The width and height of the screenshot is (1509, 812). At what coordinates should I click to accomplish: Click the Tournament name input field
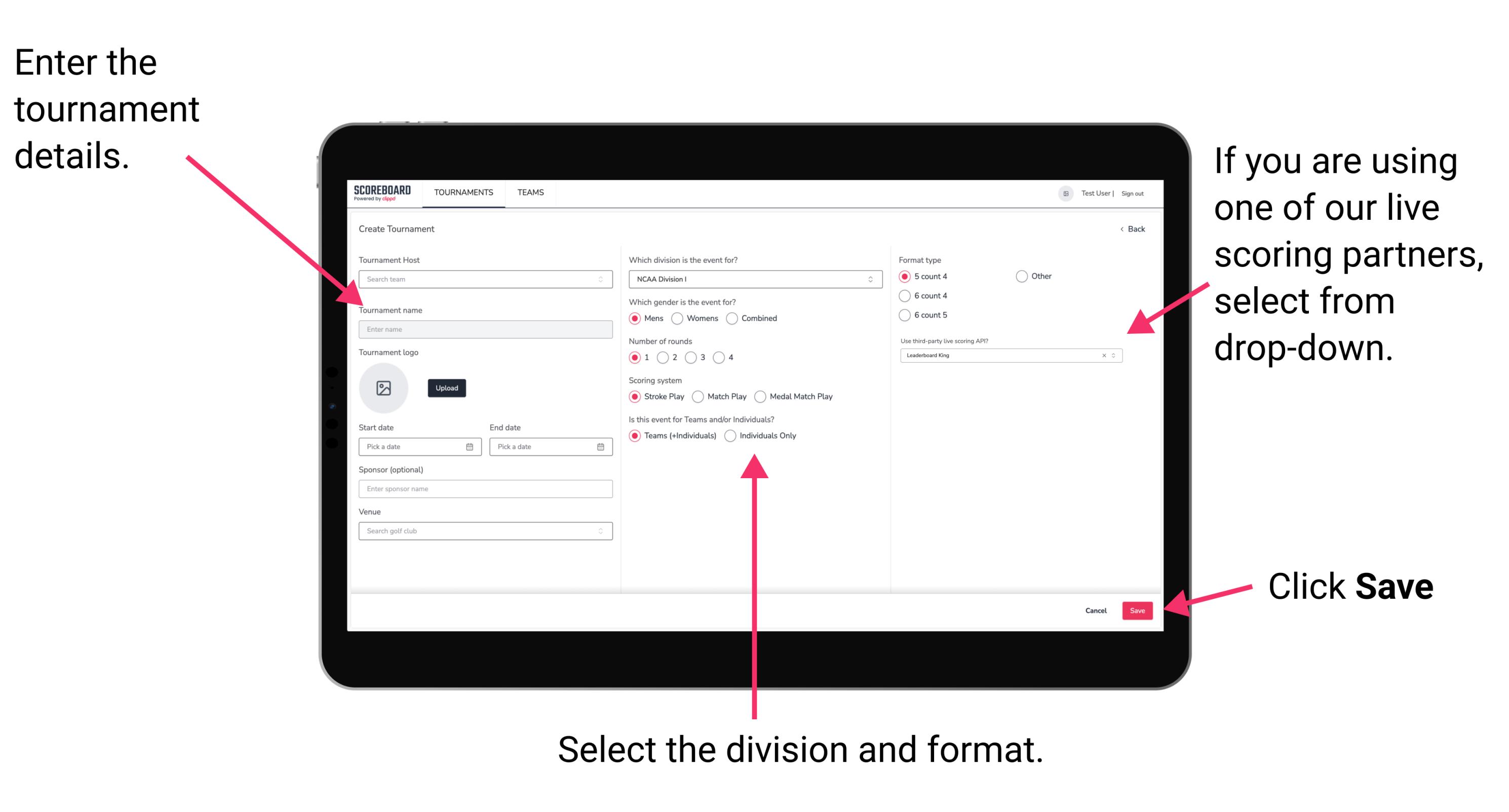tap(485, 330)
